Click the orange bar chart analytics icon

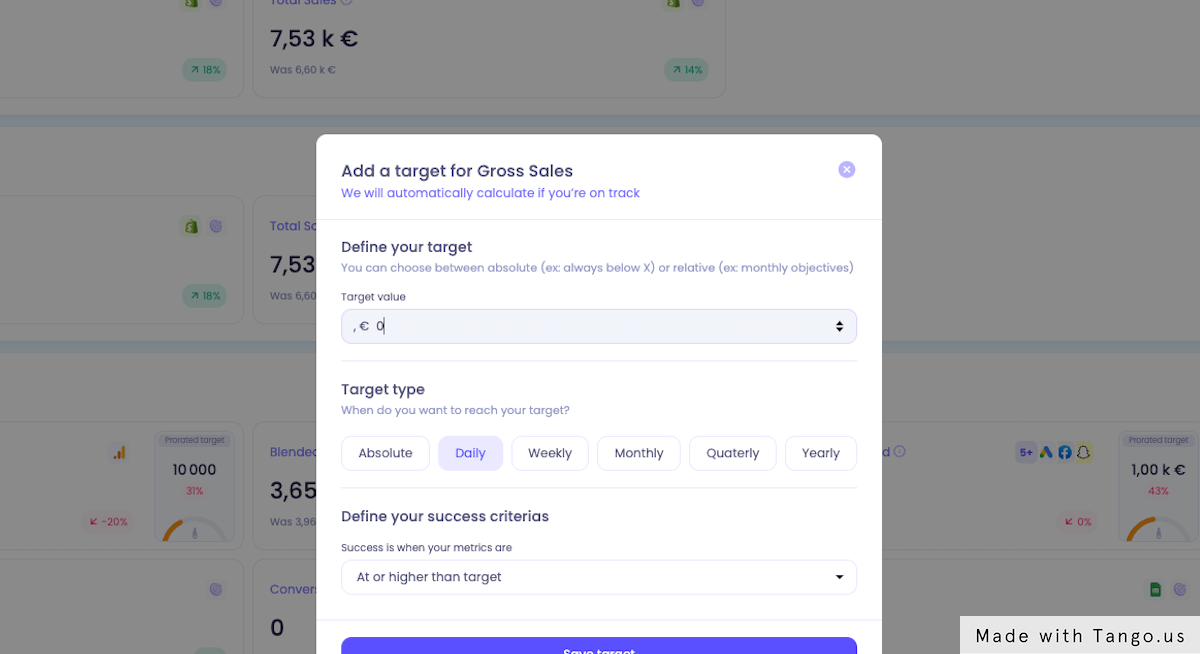(119, 453)
